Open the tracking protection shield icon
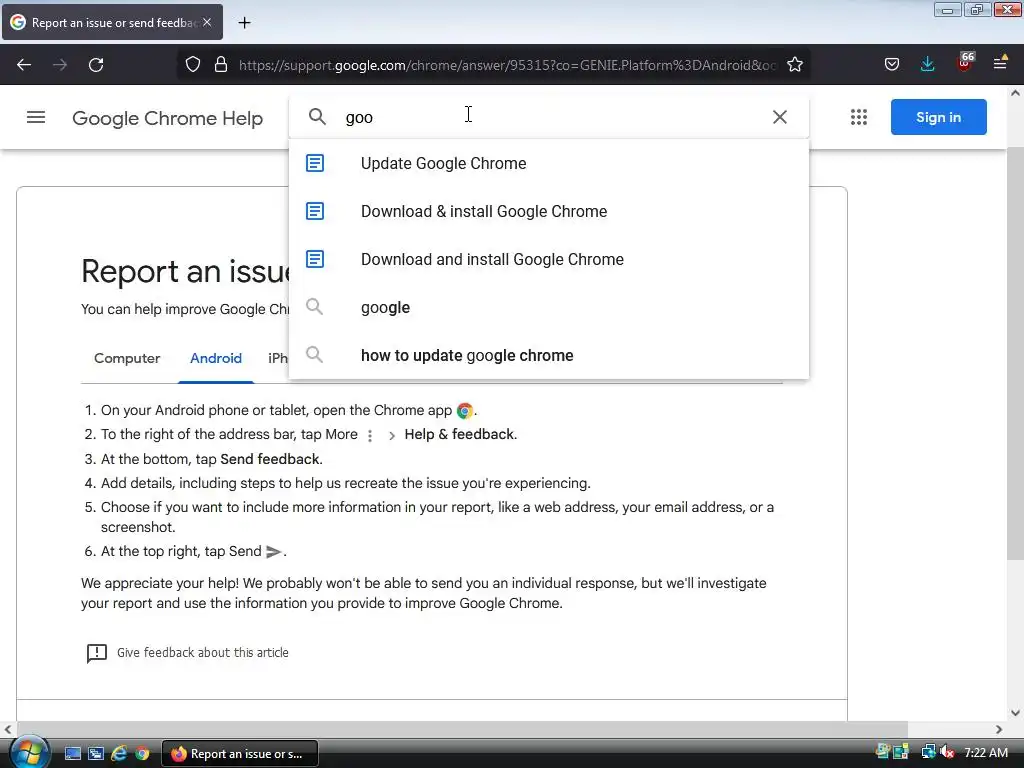 point(193,65)
